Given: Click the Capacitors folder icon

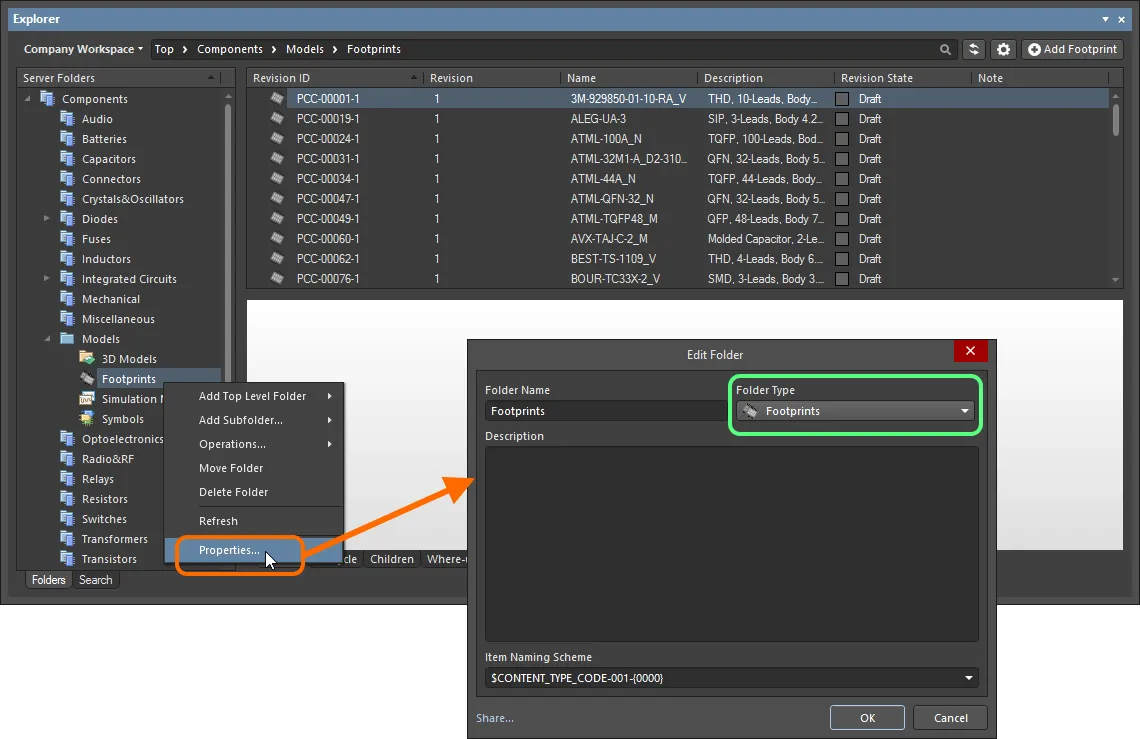Looking at the screenshot, I should (67, 159).
